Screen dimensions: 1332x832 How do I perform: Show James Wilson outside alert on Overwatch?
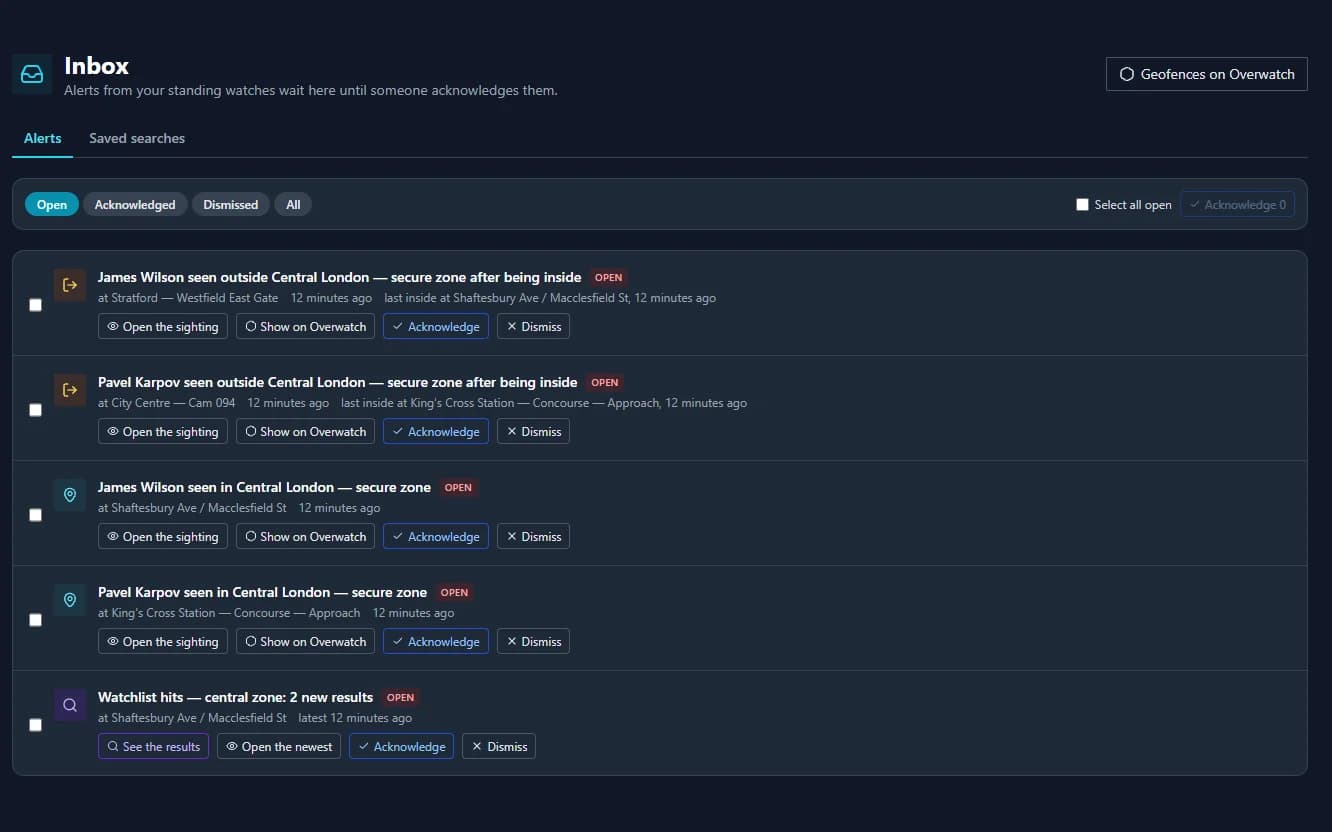pos(306,326)
